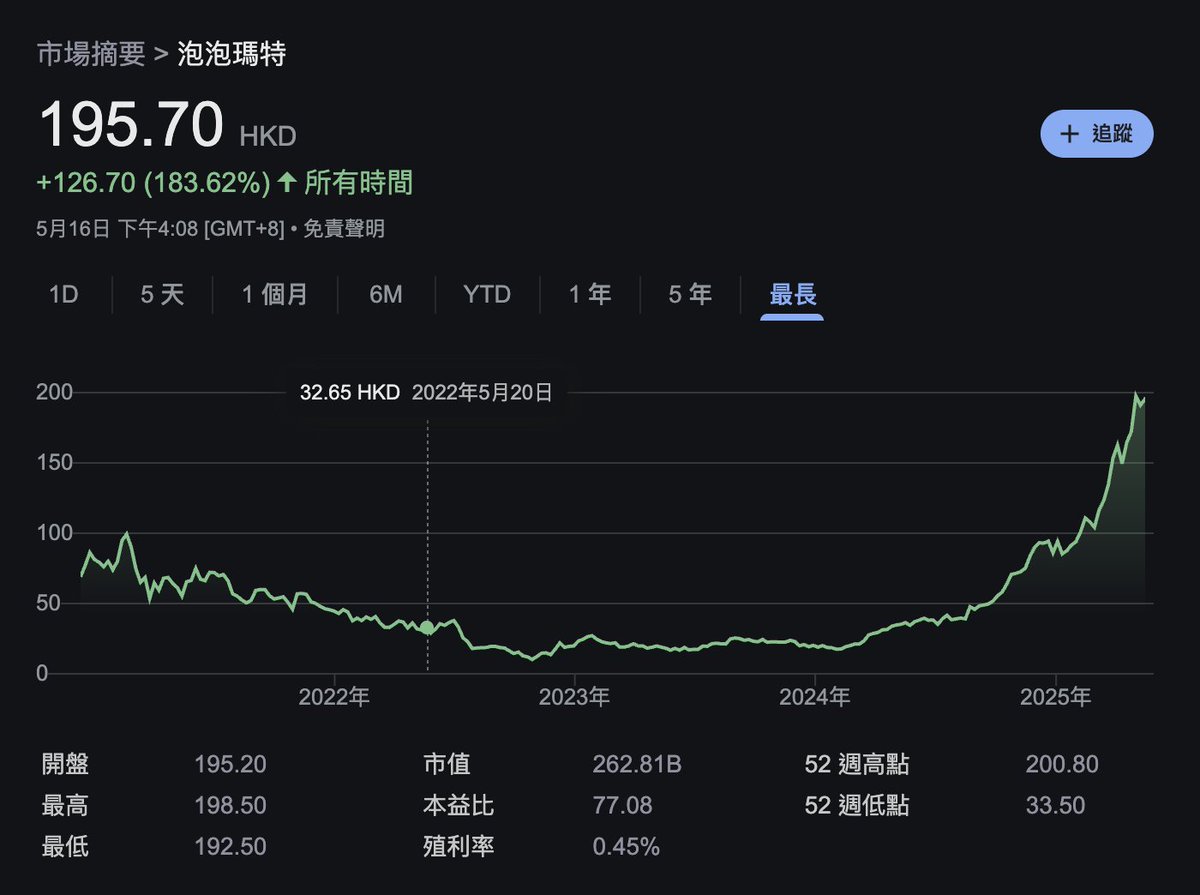The image size is (1200, 895).
Task: Click the 泡泡瑪特 stock name
Action: point(232,54)
